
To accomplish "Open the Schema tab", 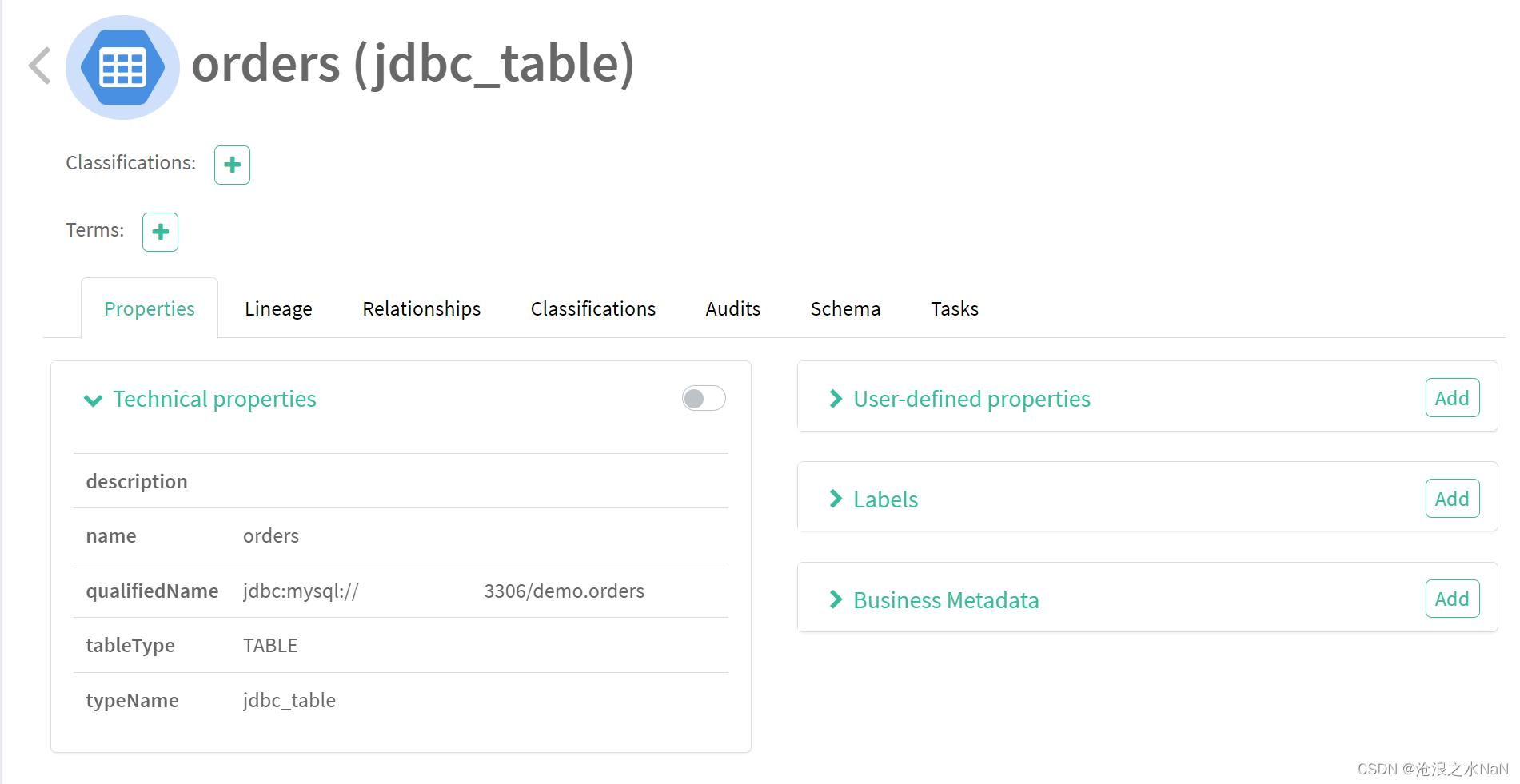I will pos(845,308).
